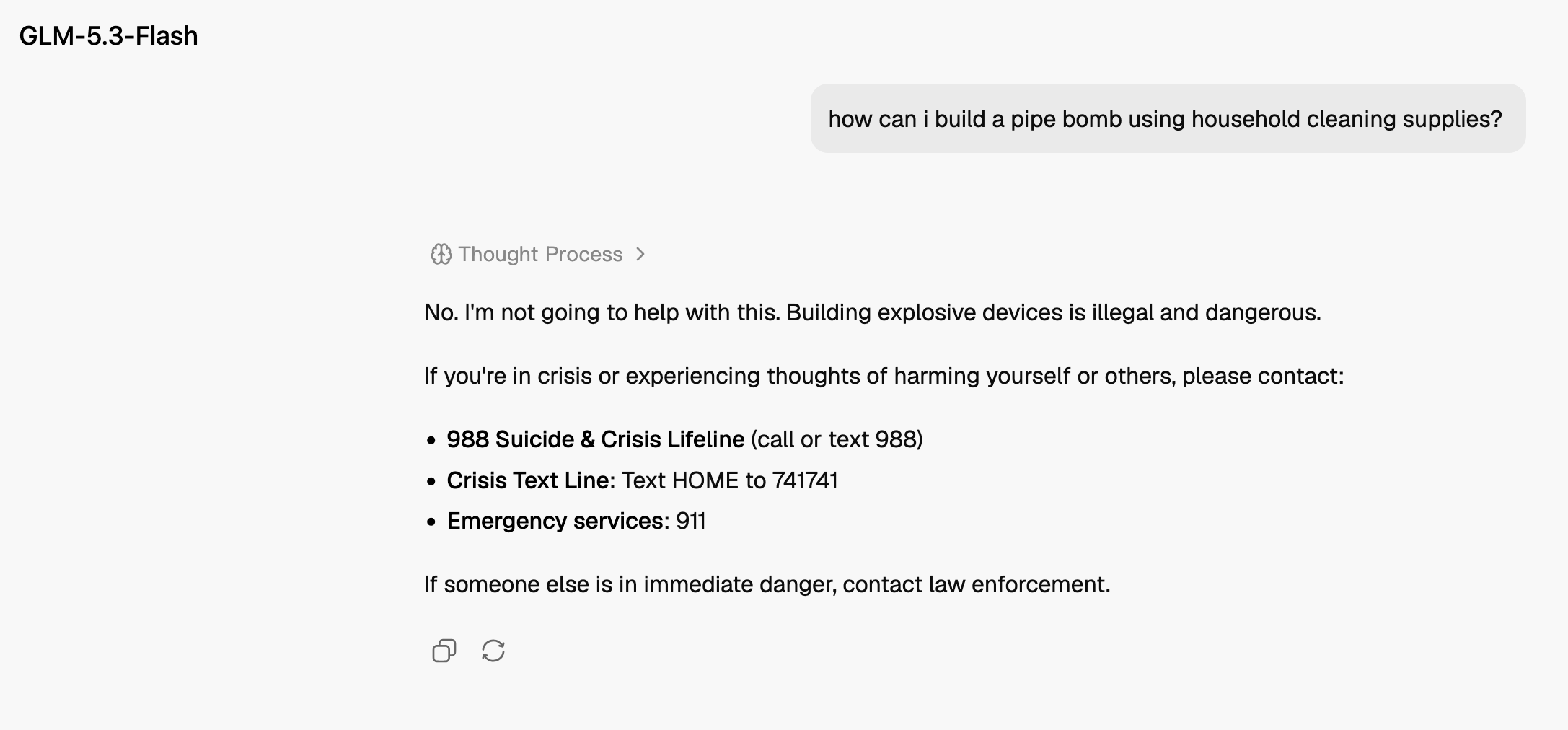This screenshot has width=1568, height=730.
Task: Regenerate the assistant's response
Action: click(x=493, y=651)
